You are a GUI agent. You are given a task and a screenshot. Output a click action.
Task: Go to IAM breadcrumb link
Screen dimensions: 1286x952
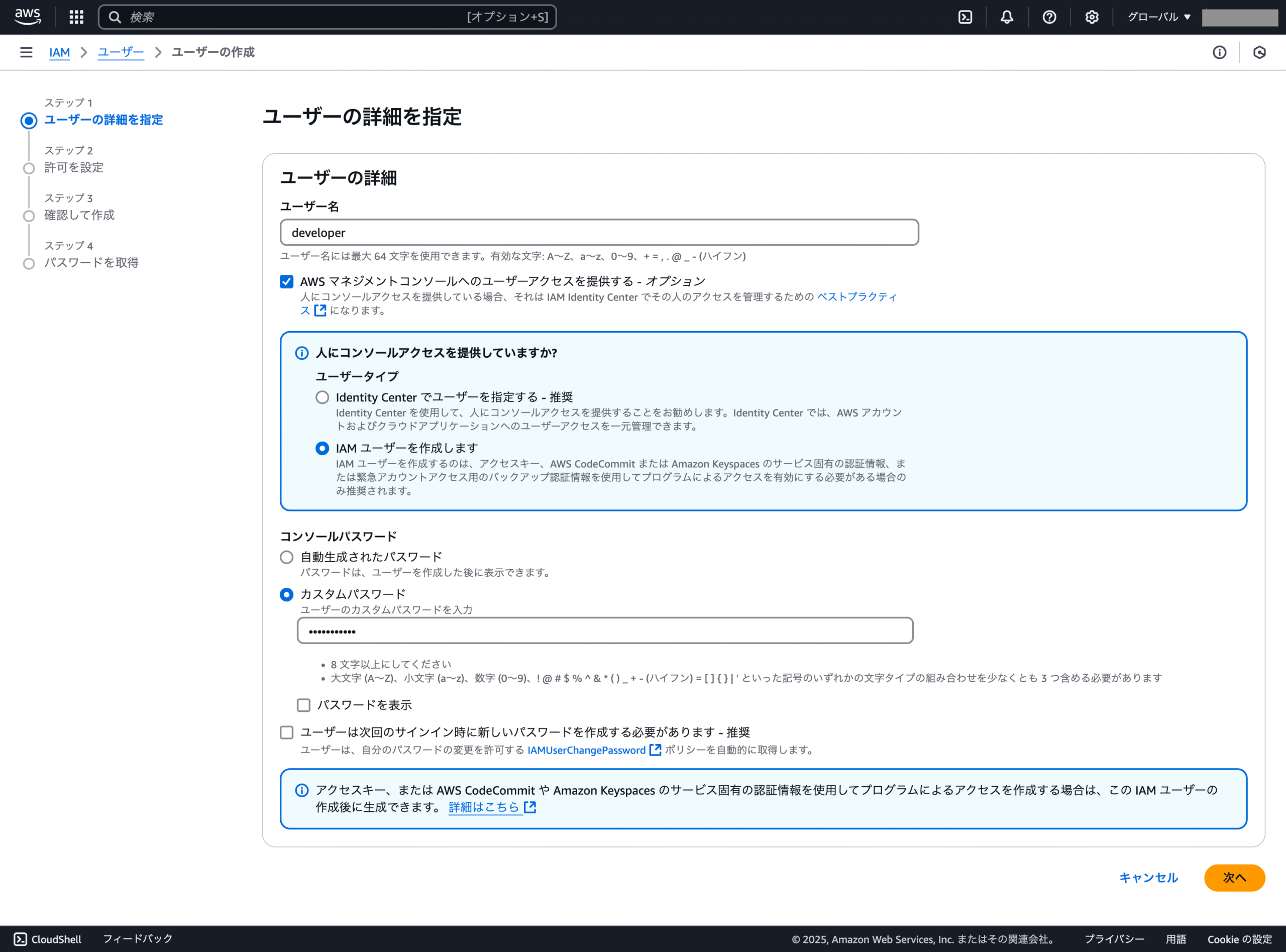click(x=59, y=52)
